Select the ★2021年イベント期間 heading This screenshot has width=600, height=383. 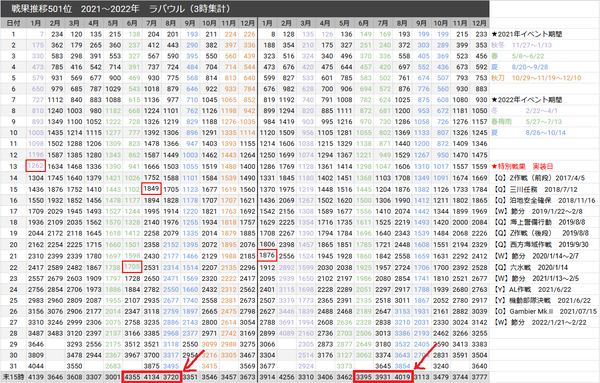[x=527, y=34]
